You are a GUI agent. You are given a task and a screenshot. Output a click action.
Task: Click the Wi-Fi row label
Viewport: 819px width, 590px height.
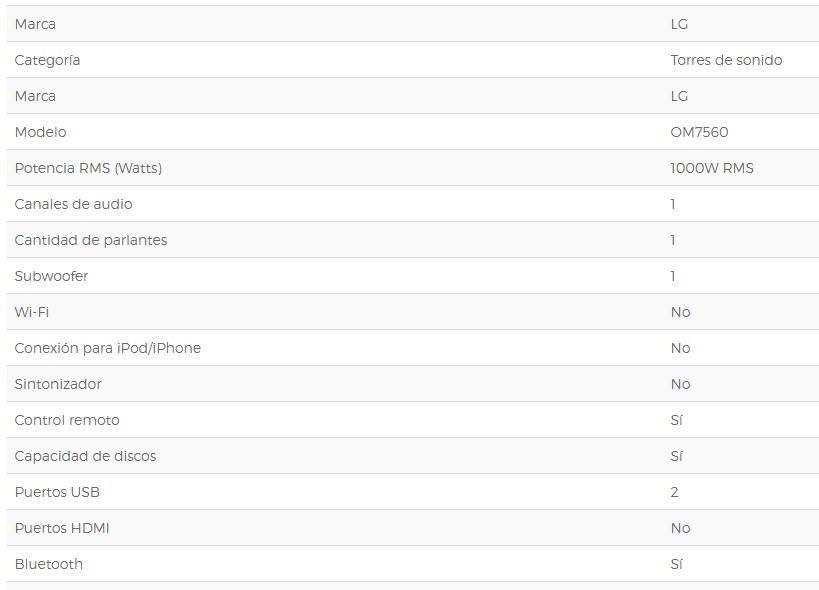coord(32,312)
